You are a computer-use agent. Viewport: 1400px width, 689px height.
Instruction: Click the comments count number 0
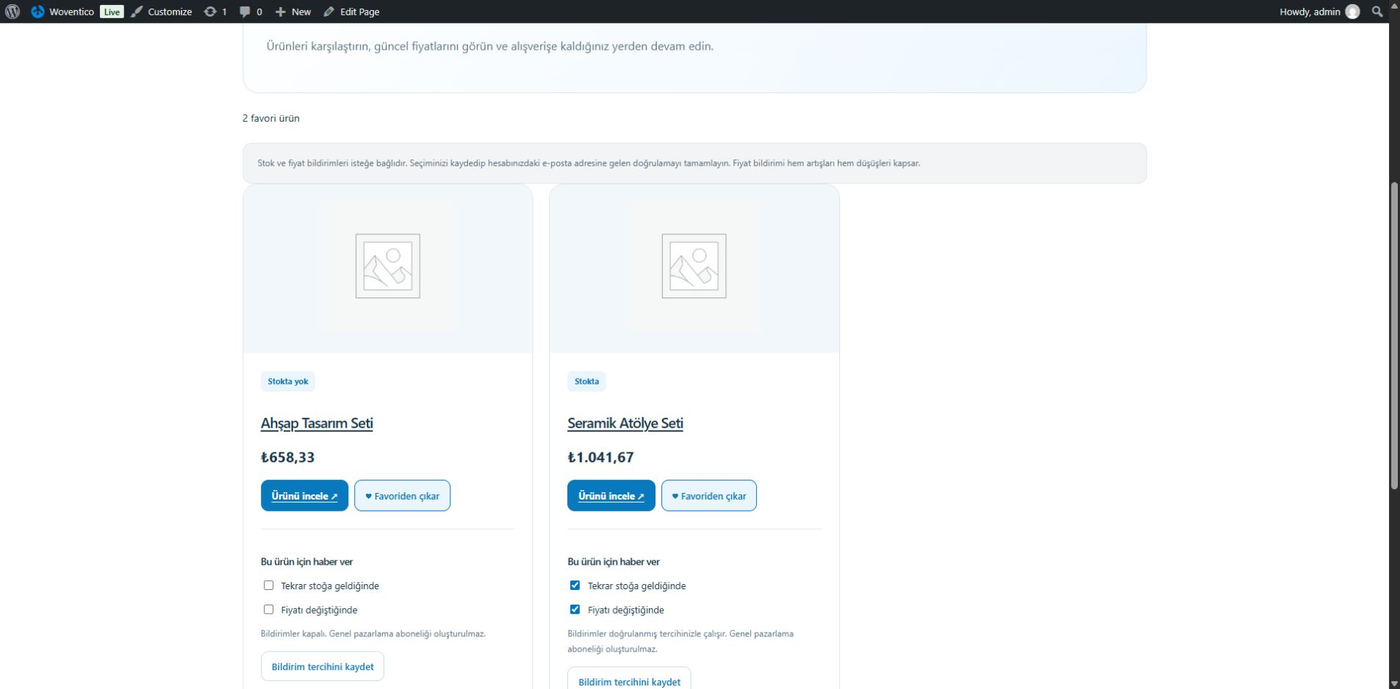point(259,12)
